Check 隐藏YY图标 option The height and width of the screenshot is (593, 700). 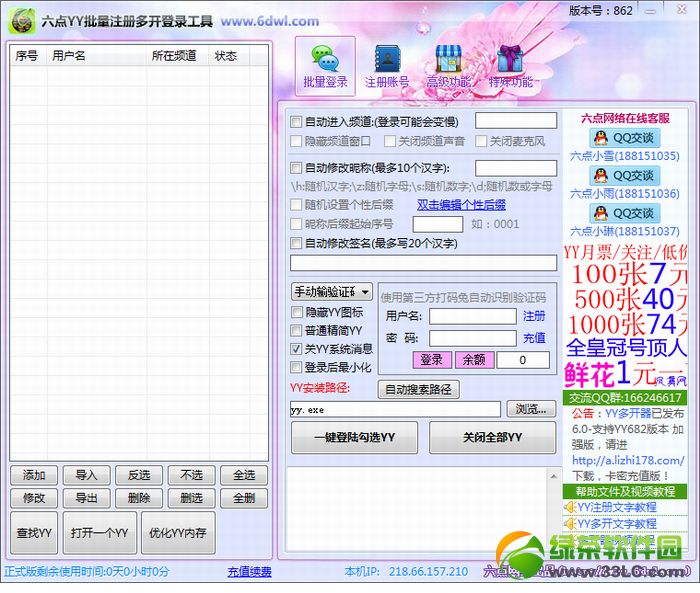296,312
